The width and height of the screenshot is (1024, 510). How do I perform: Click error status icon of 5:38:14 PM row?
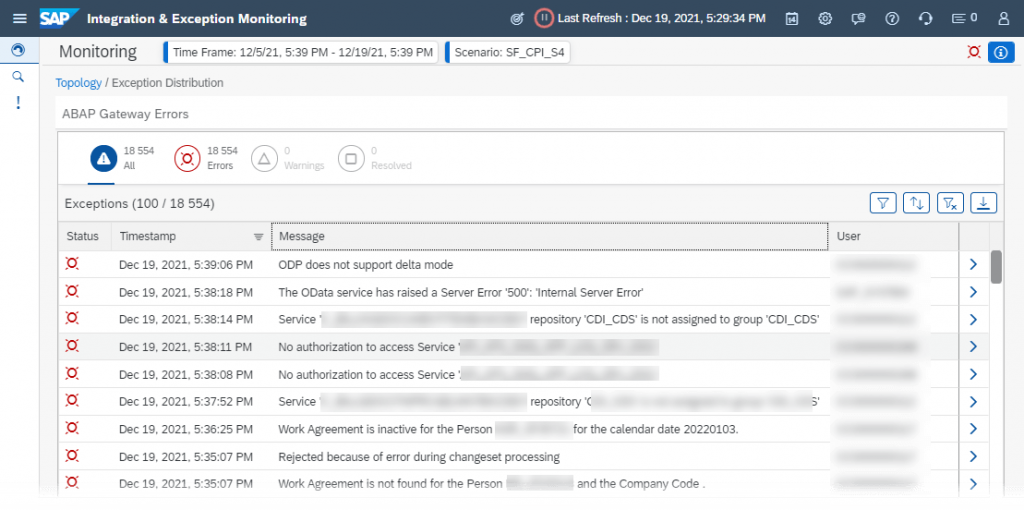(72, 318)
